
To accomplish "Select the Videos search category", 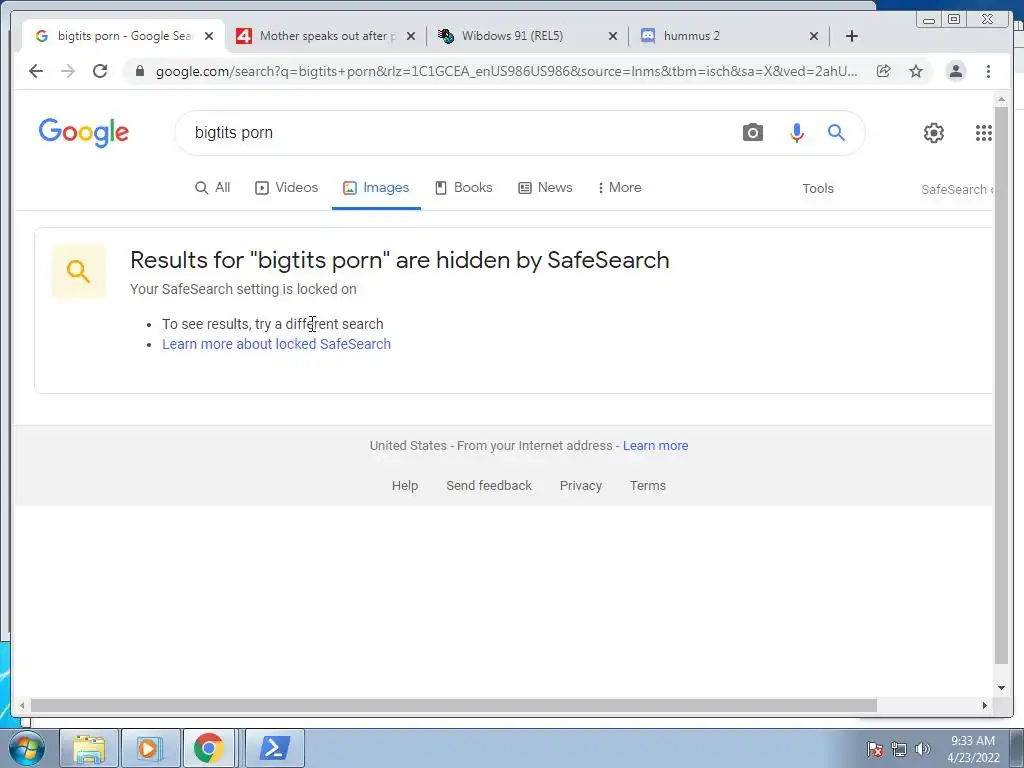I will click(287, 187).
